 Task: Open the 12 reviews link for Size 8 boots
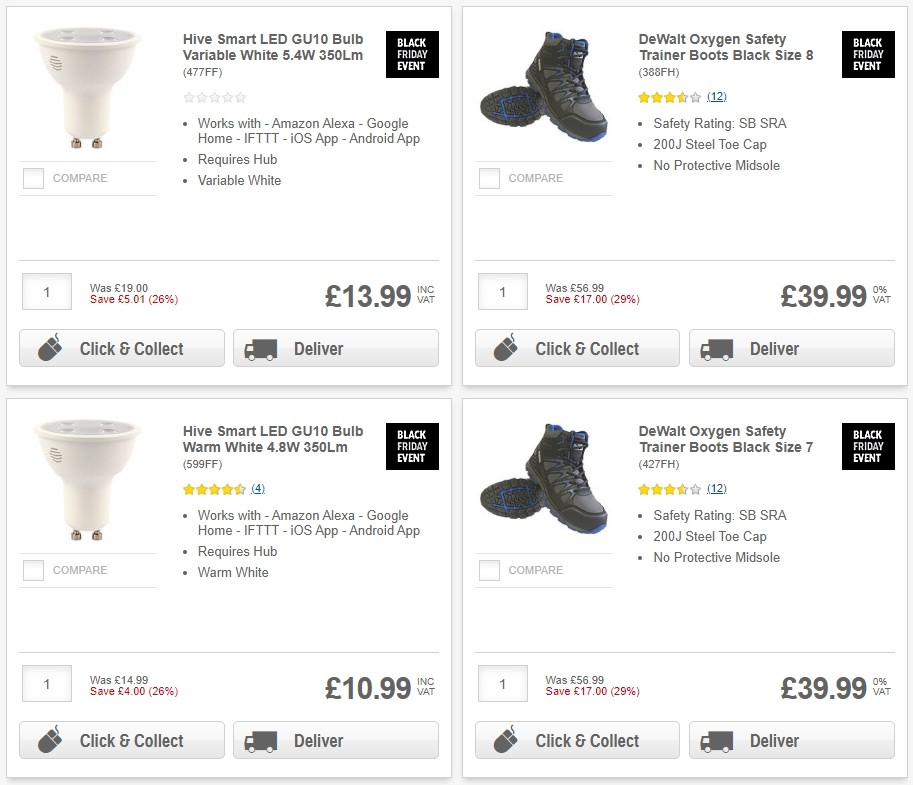[716, 97]
